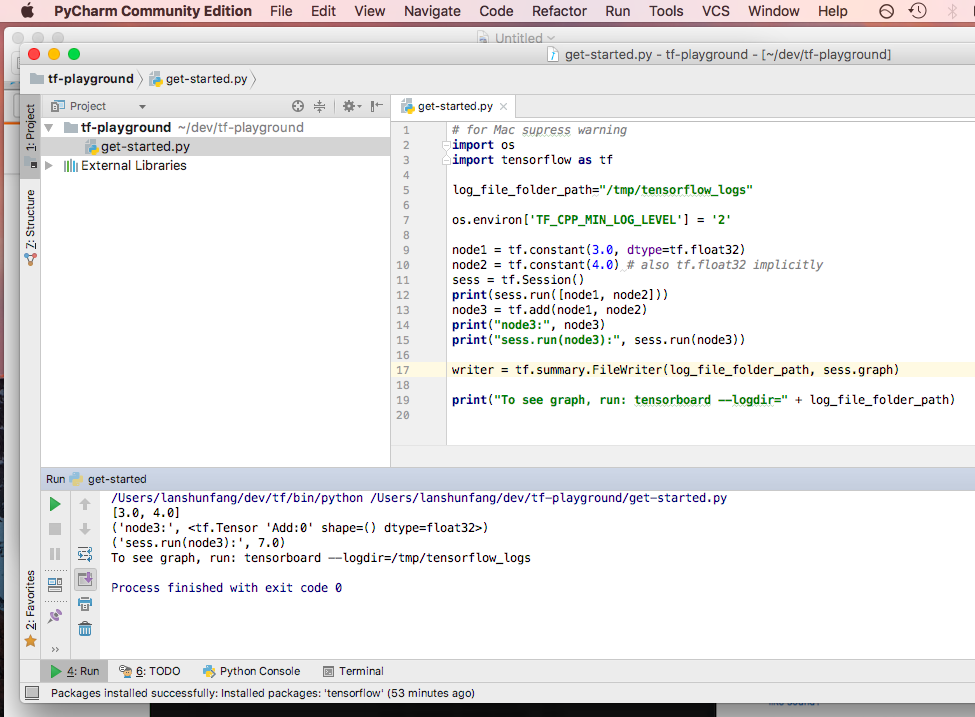Switch to the get-started.py editor tab
This screenshot has width=975, height=717.
coord(455,106)
